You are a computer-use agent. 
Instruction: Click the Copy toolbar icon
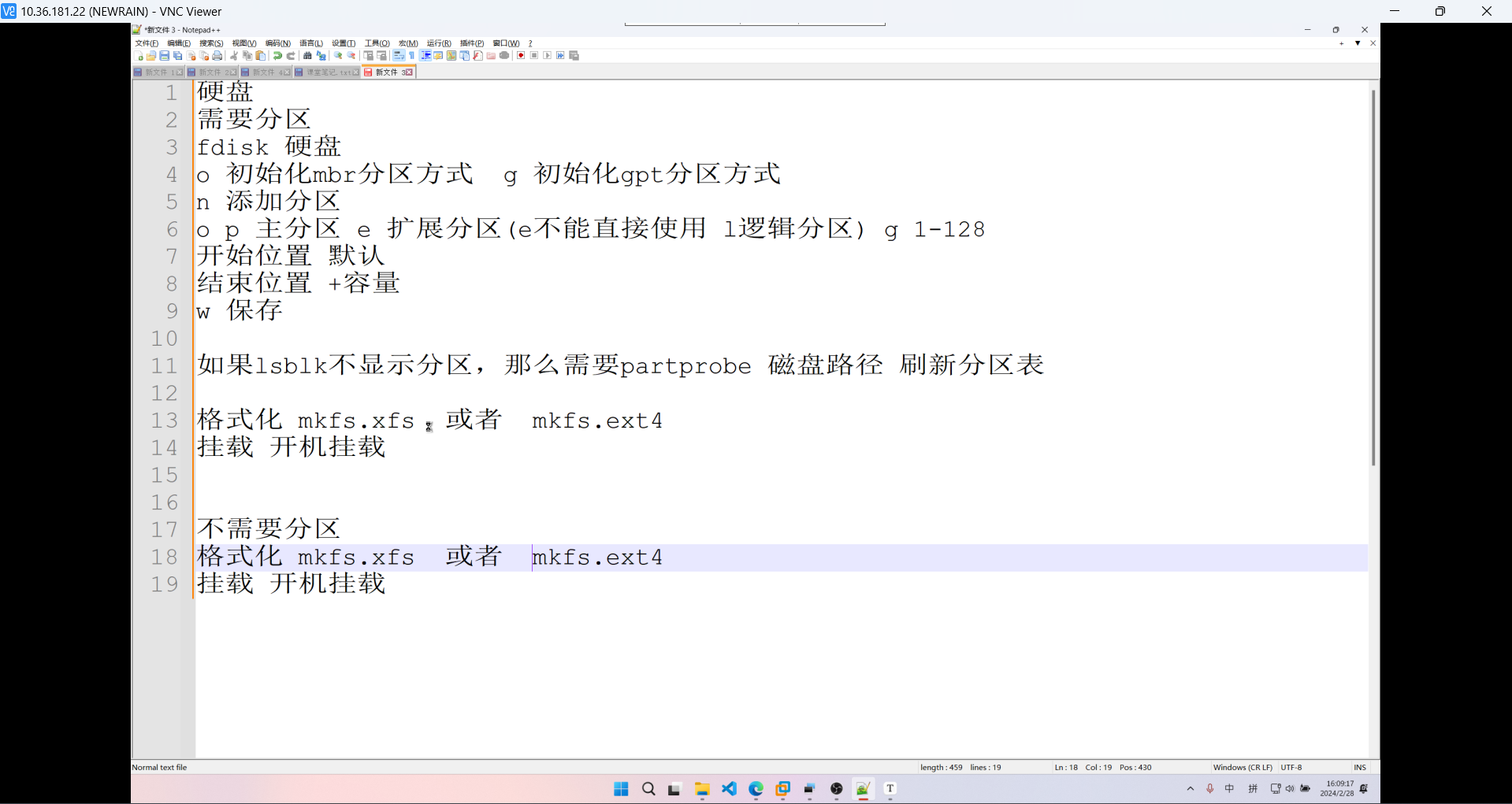[247, 56]
